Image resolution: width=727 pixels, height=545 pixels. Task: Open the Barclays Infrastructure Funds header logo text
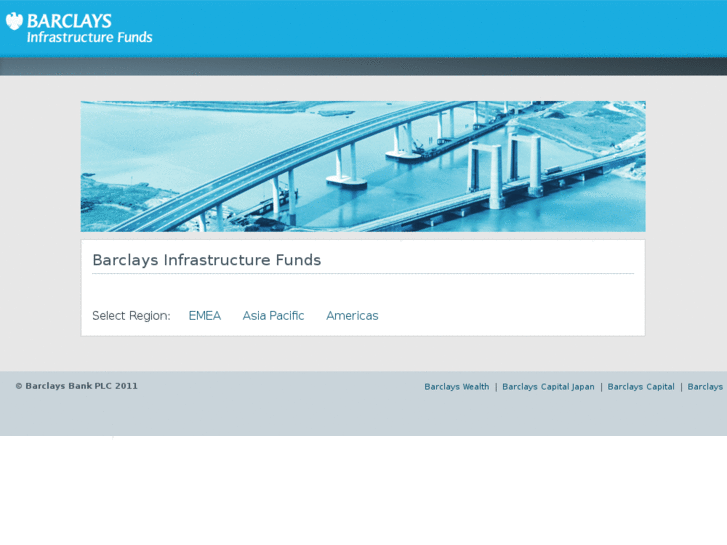click(x=89, y=29)
